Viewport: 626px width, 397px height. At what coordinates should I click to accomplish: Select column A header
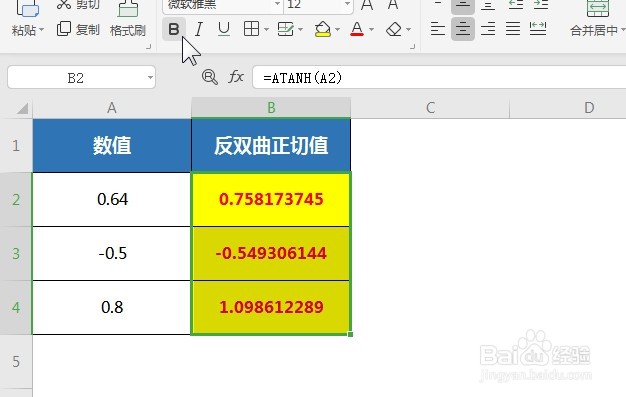pos(112,107)
